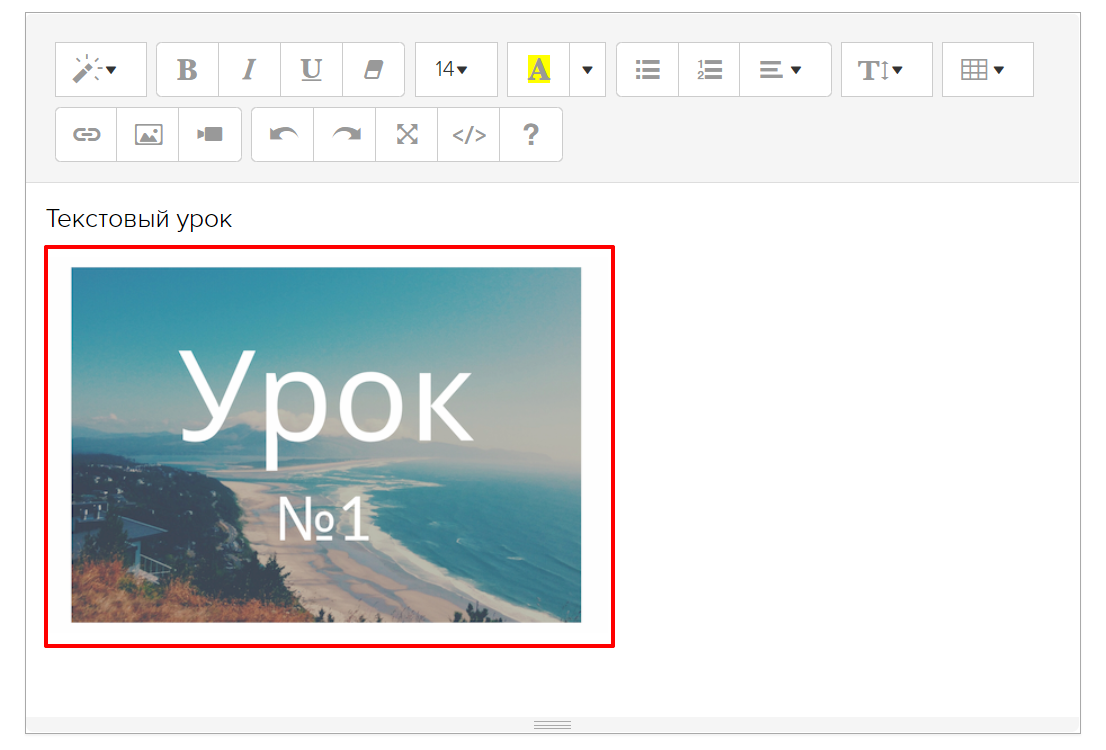Click the insert picture icon

click(148, 135)
